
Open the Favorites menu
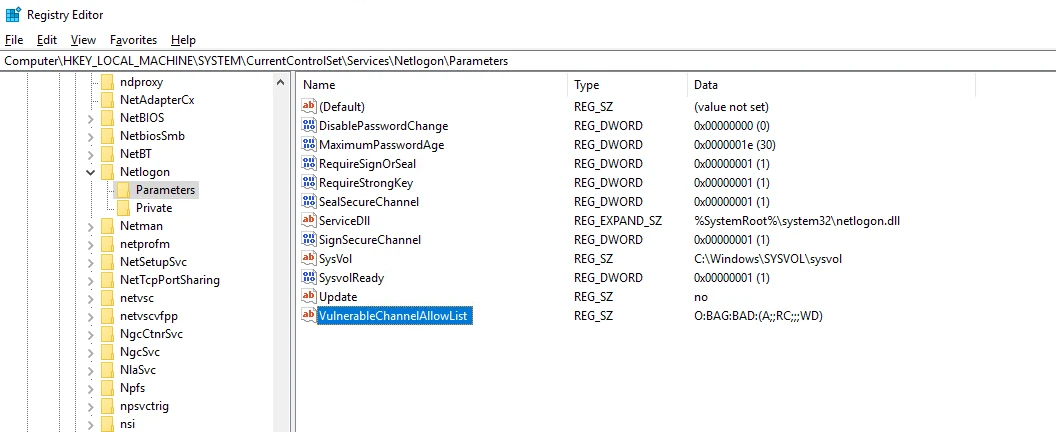click(x=133, y=40)
